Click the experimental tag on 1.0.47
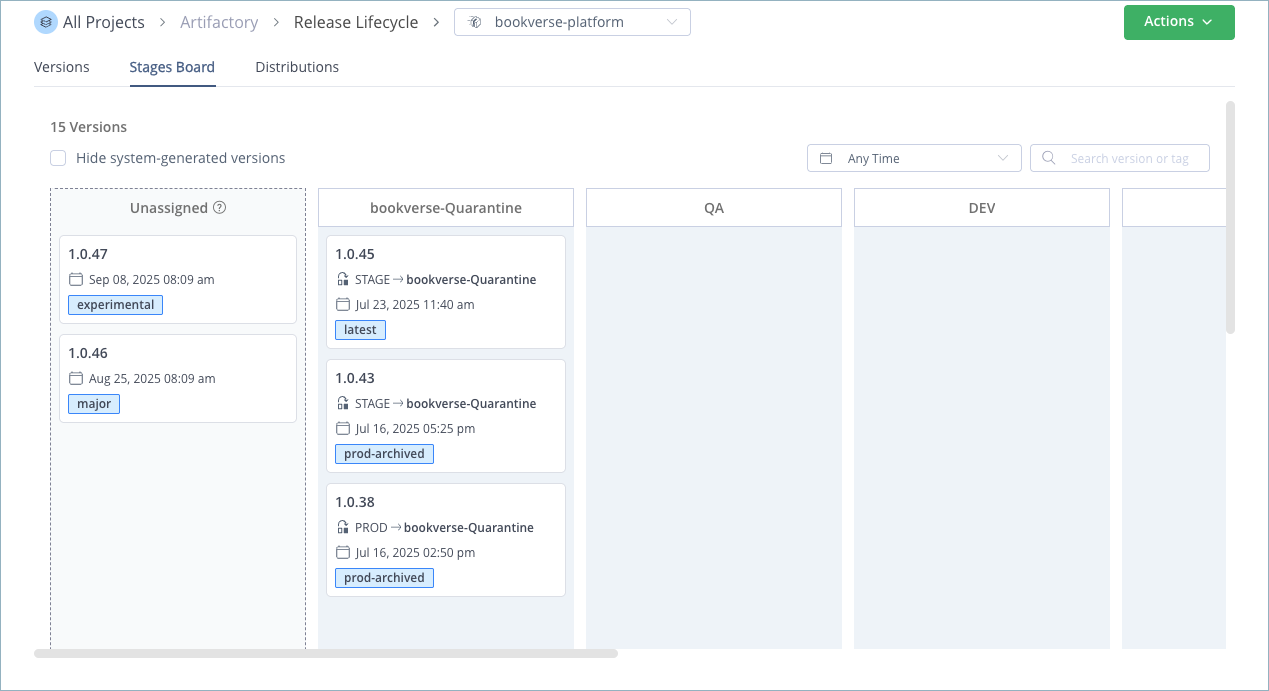This screenshot has height=691, width=1269. point(115,305)
